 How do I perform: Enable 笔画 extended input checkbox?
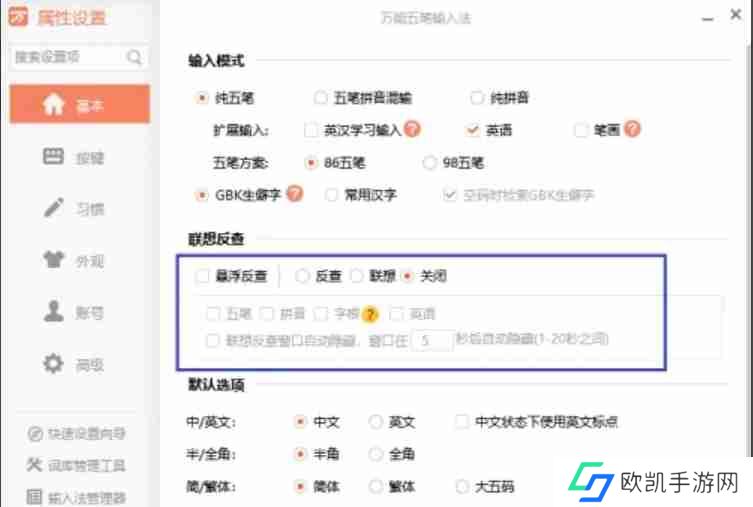click(581, 130)
